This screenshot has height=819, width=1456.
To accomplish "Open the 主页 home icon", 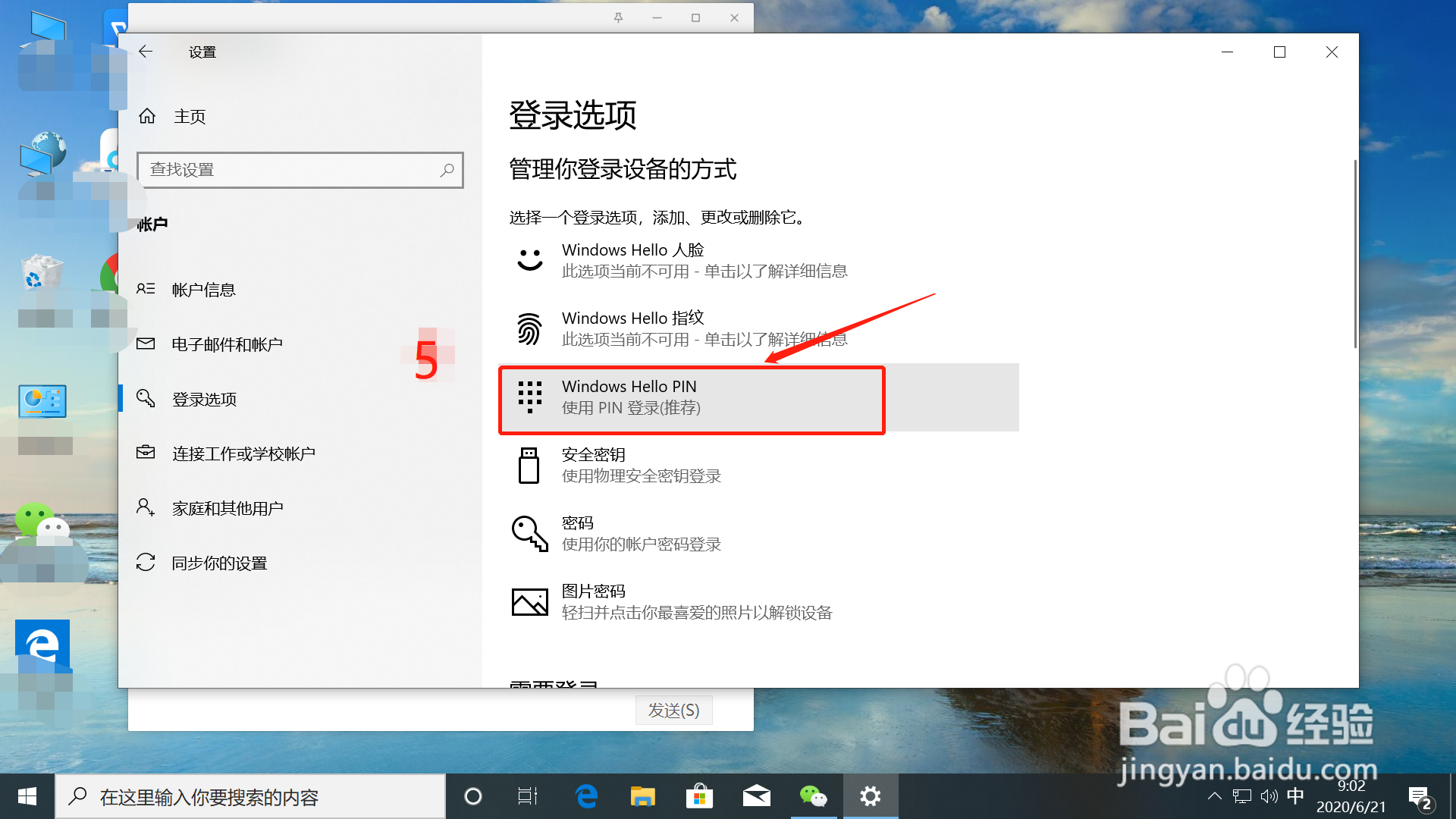I will click(147, 116).
